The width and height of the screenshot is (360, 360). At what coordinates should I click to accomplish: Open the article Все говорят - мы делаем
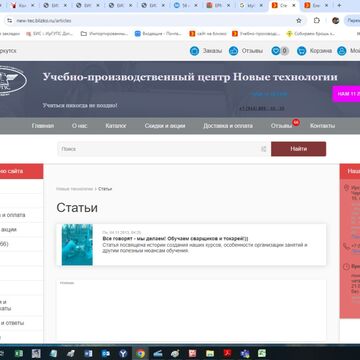pyautogui.click(x=175, y=239)
